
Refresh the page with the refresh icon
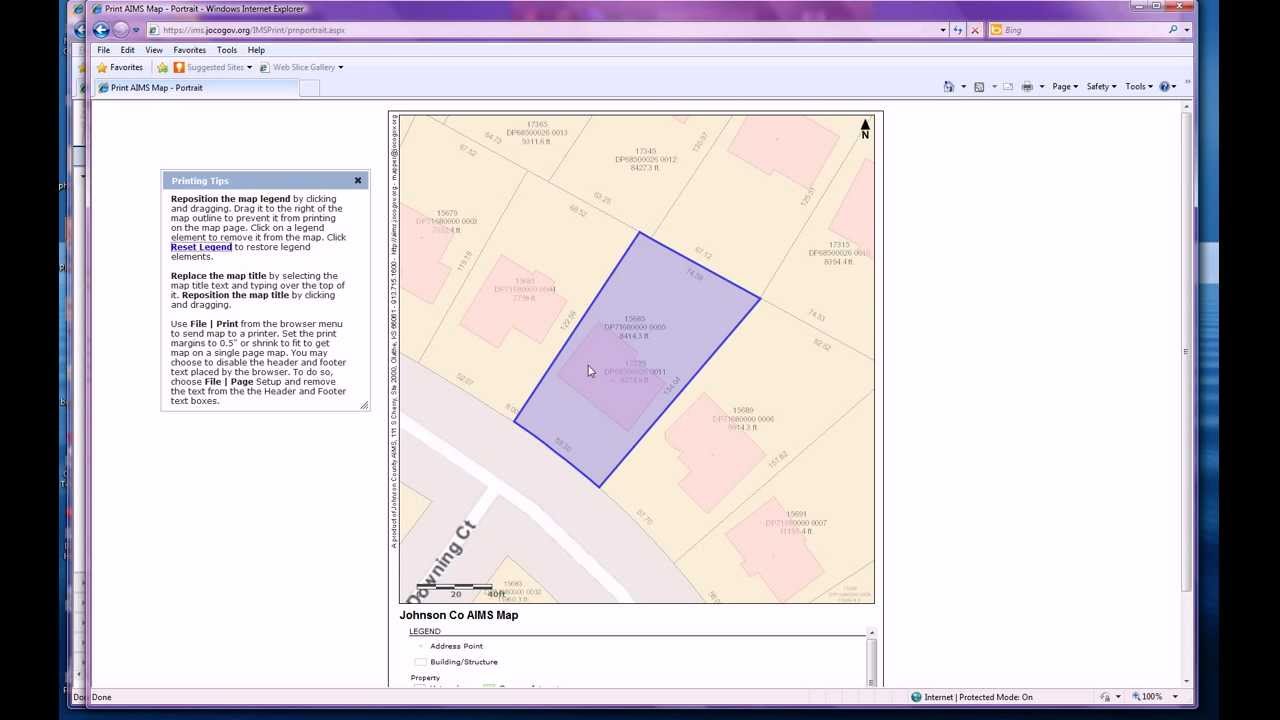click(959, 30)
